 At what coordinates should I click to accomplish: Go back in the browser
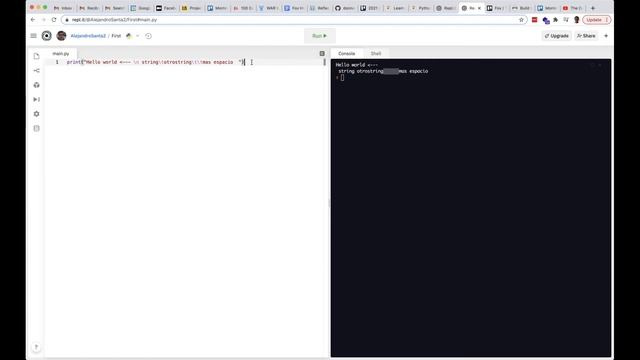tap(33, 20)
